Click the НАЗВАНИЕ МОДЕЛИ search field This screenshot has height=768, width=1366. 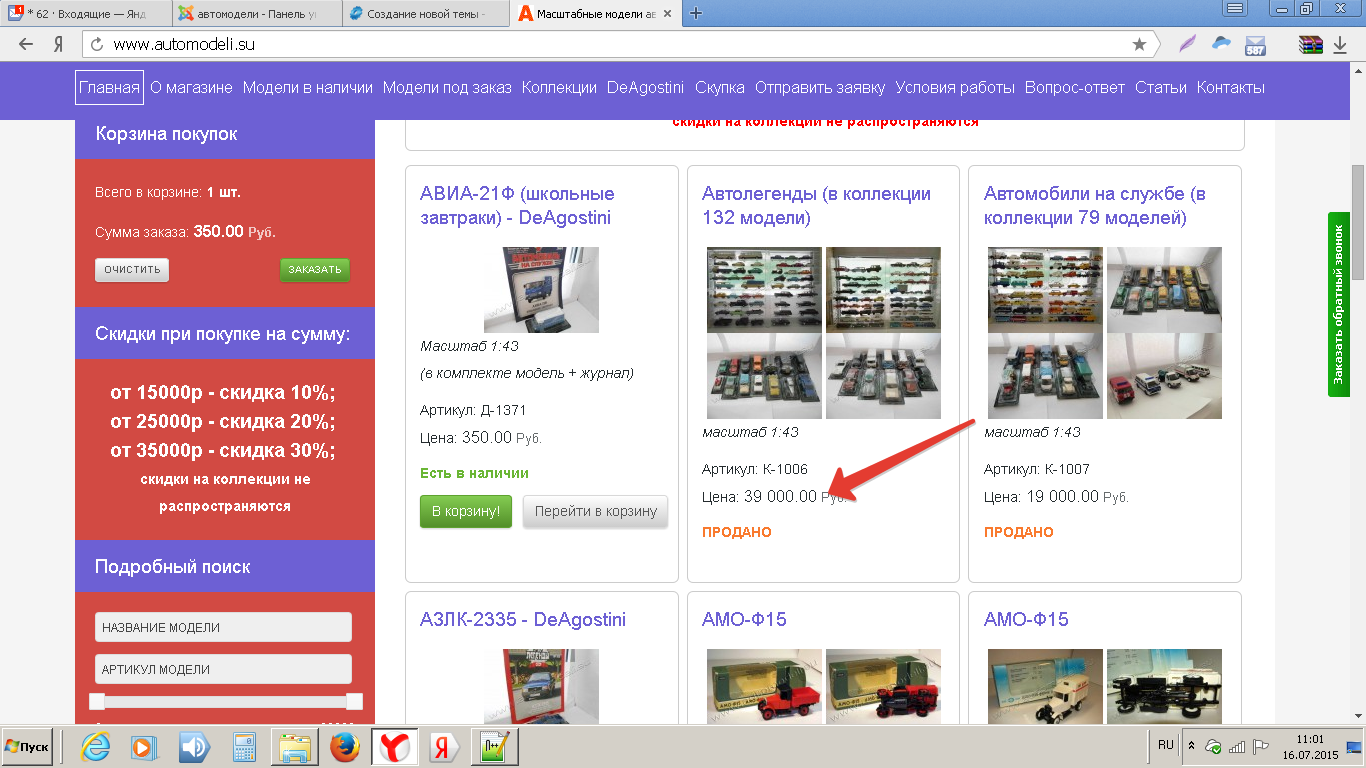coord(223,627)
